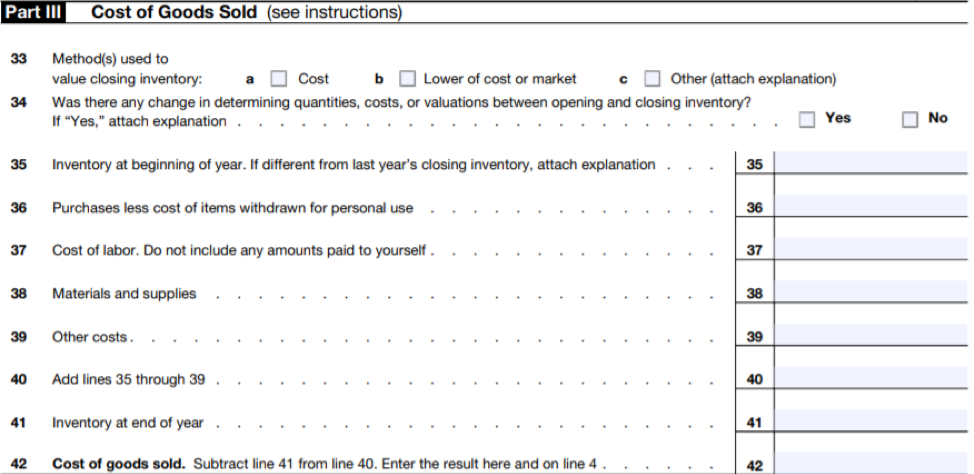Viewport: 974px width, 474px height.
Task: Mark Yes for line 34 inventory change
Action: pyautogui.click(x=807, y=119)
